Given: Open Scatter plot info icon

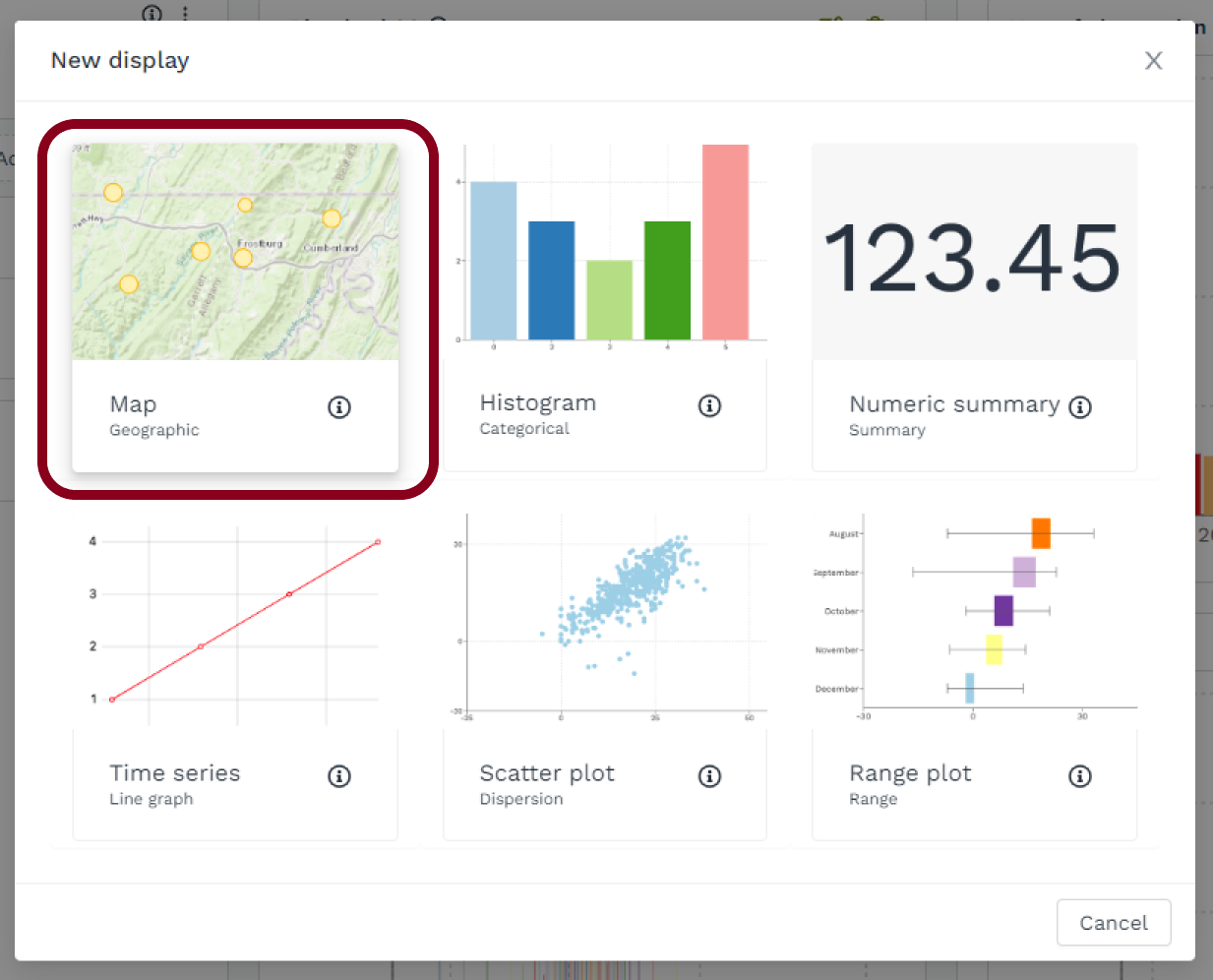Looking at the screenshot, I should [x=709, y=776].
